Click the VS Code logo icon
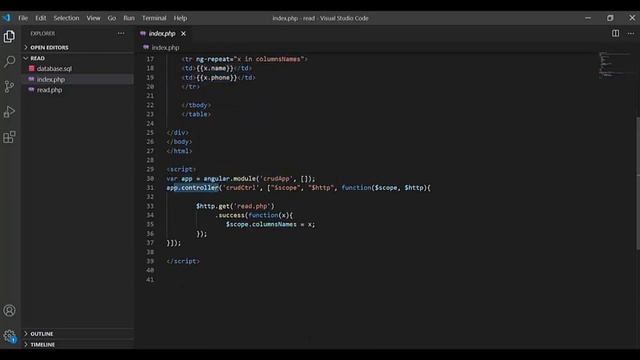 tap(6, 18)
